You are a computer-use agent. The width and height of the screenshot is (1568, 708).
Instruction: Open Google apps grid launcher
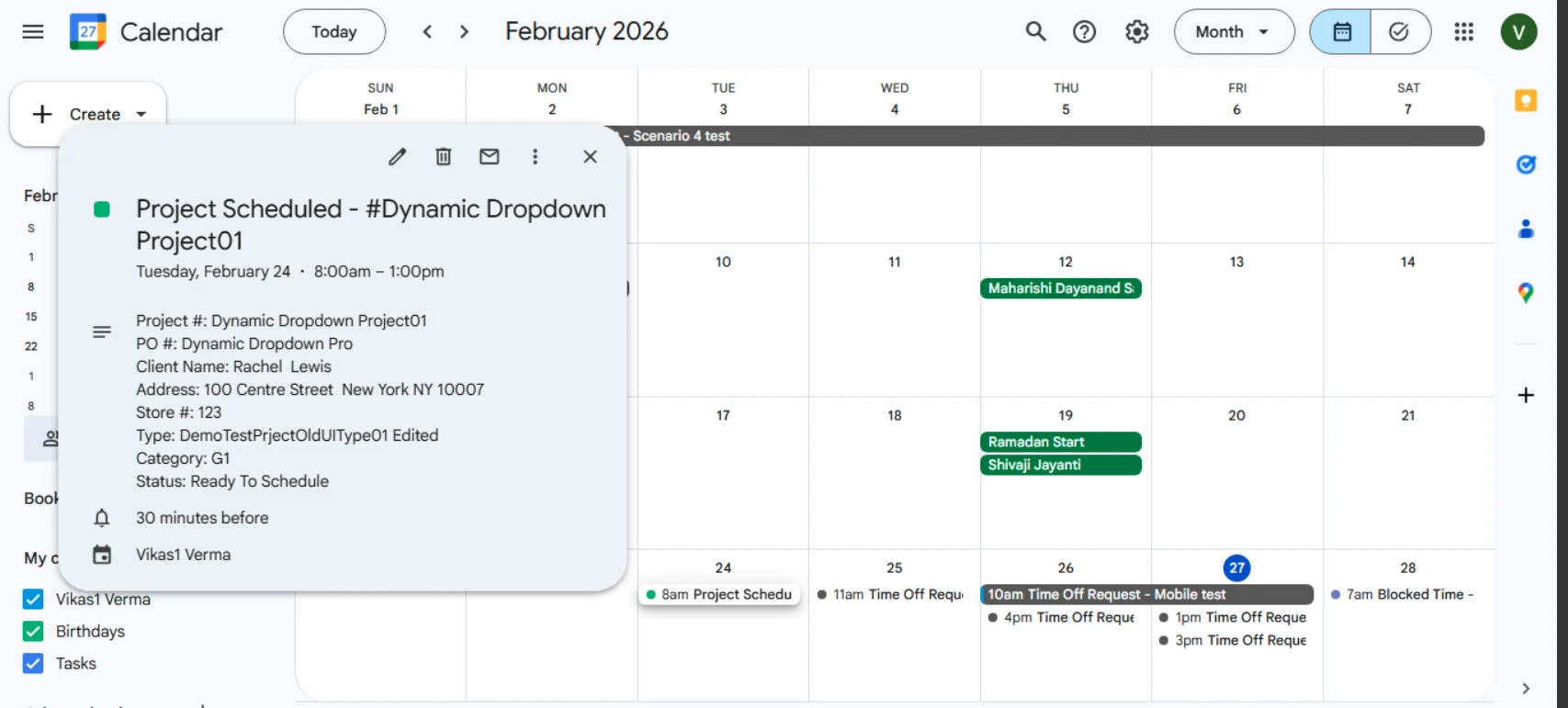click(1463, 32)
